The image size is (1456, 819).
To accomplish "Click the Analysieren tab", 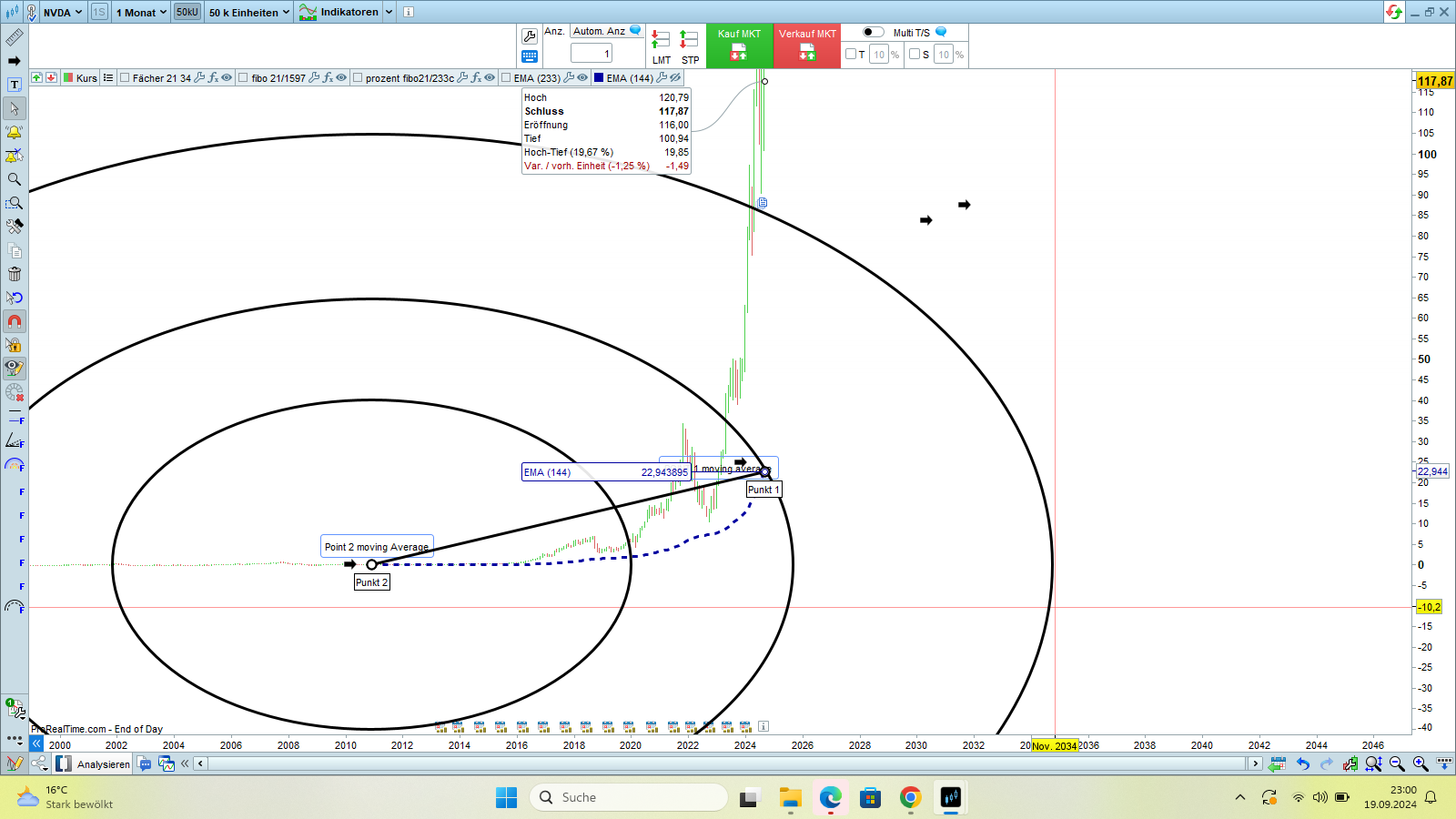I will click(103, 764).
